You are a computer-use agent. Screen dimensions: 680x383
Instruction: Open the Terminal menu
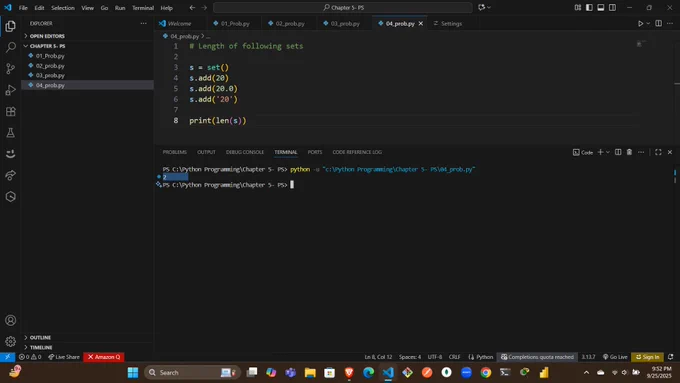point(143,8)
